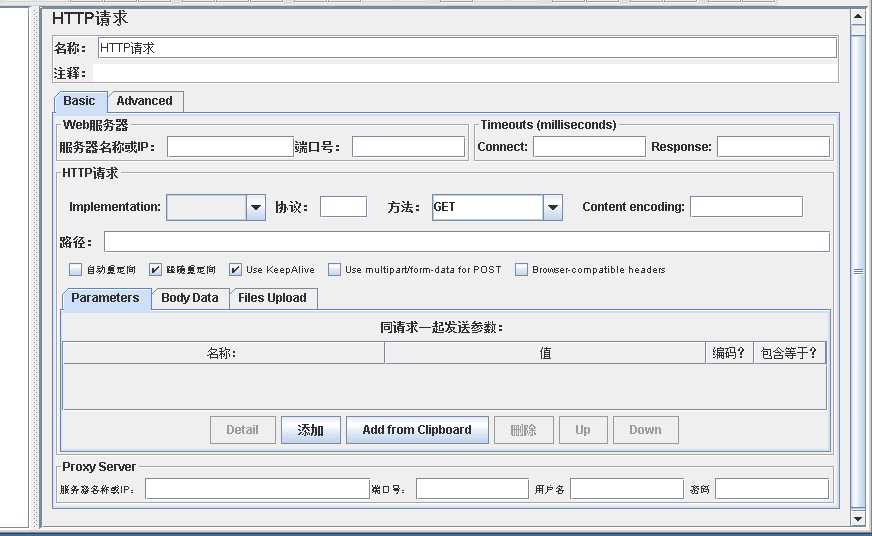Open the Implementation dropdown

coord(255,207)
